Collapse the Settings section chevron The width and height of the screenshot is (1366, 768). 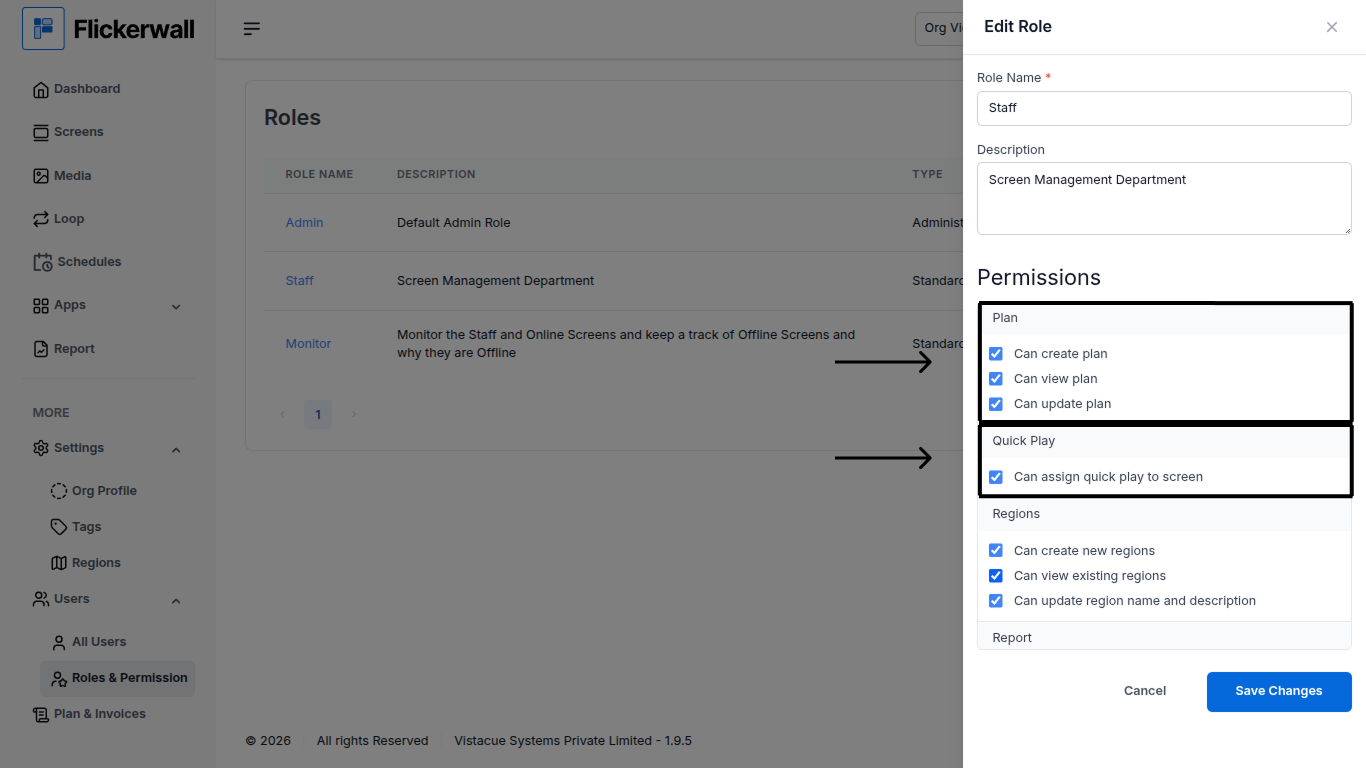tap(176, 450)
